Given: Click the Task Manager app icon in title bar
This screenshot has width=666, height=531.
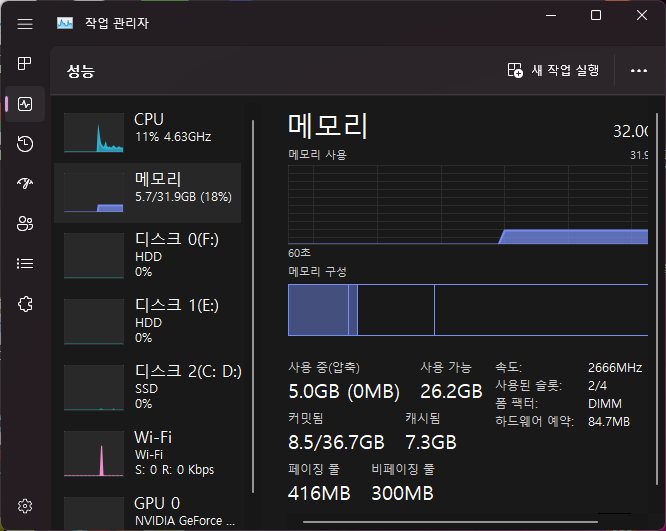Looking at the screenshot, I should point(65,23).
